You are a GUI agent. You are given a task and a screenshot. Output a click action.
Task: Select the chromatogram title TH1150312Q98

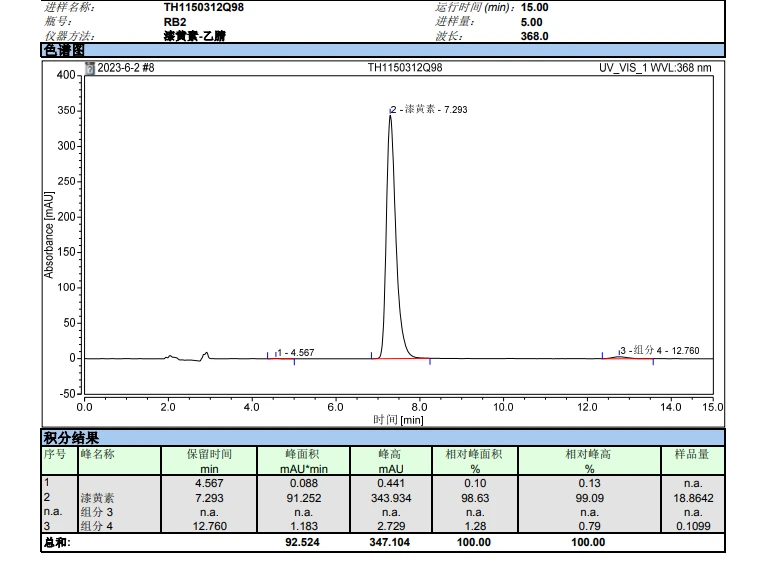405,68
